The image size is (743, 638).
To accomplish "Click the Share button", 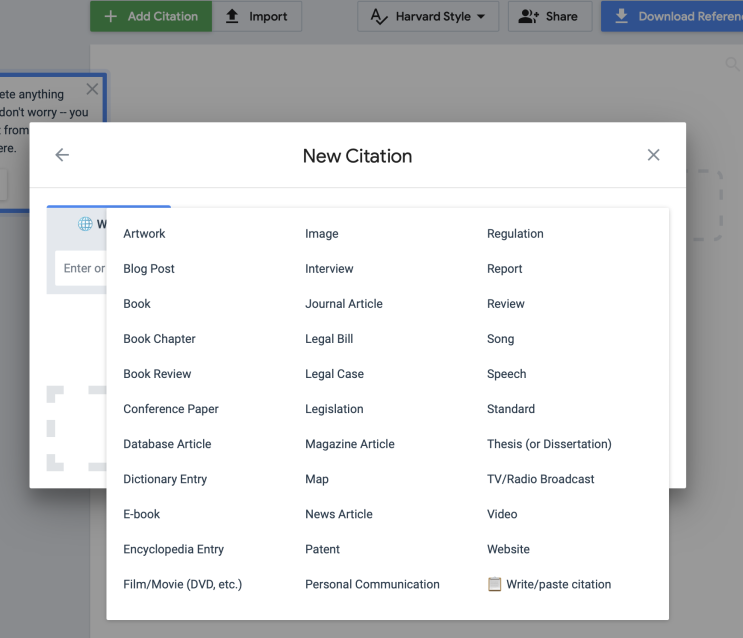I will tap(550, 16).
